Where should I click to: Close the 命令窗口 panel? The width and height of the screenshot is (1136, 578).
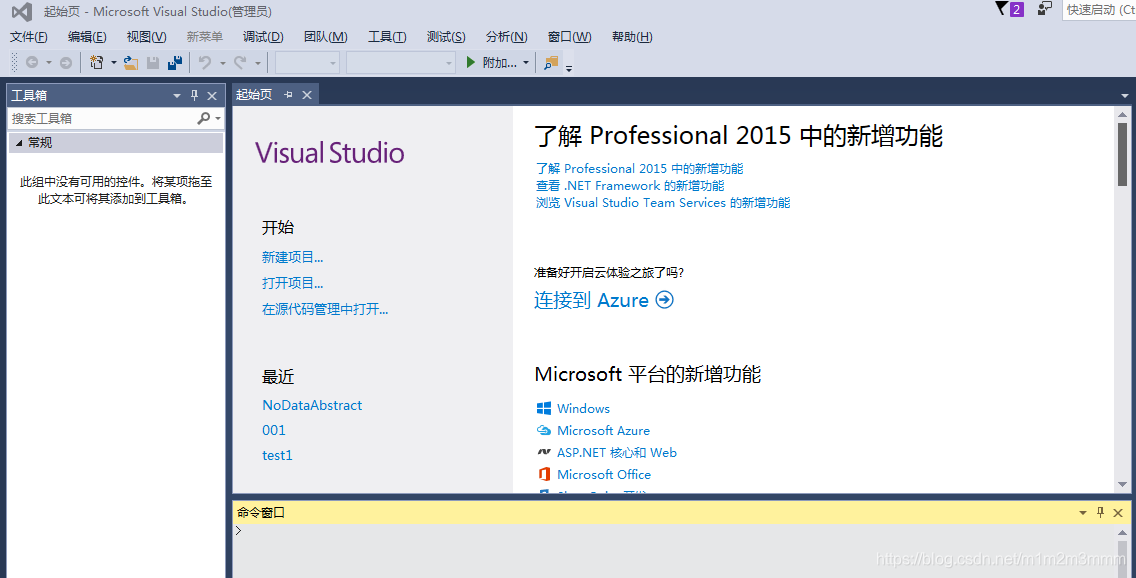1118,513
